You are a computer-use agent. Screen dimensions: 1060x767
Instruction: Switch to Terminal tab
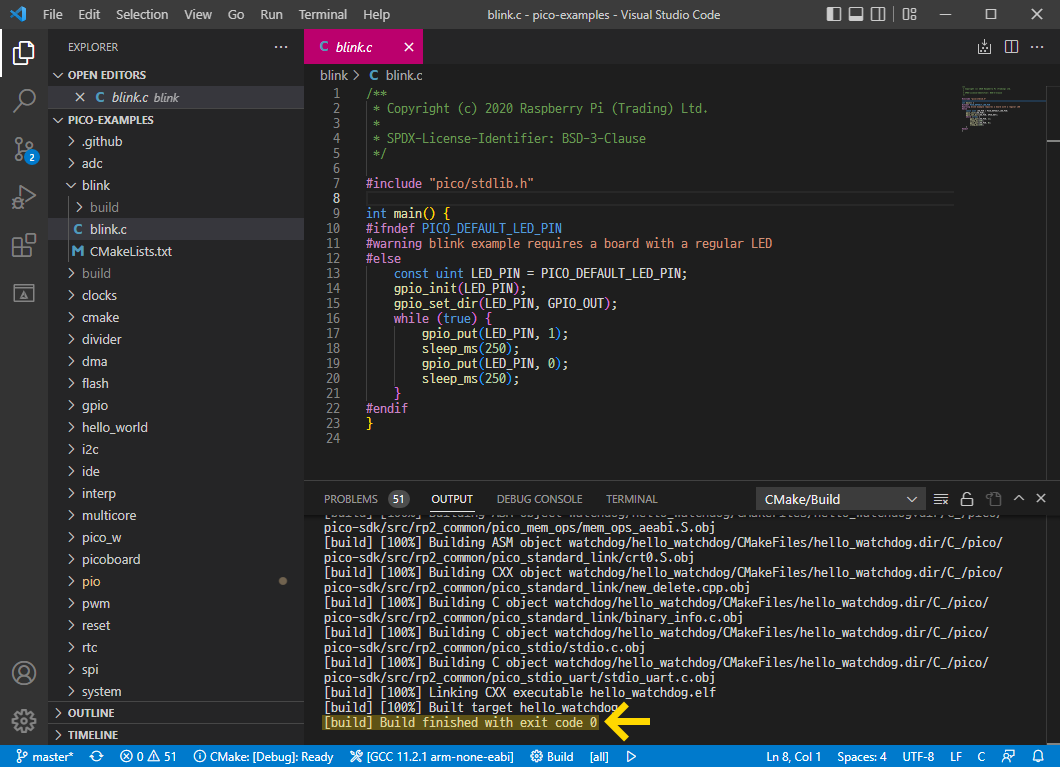631,499
